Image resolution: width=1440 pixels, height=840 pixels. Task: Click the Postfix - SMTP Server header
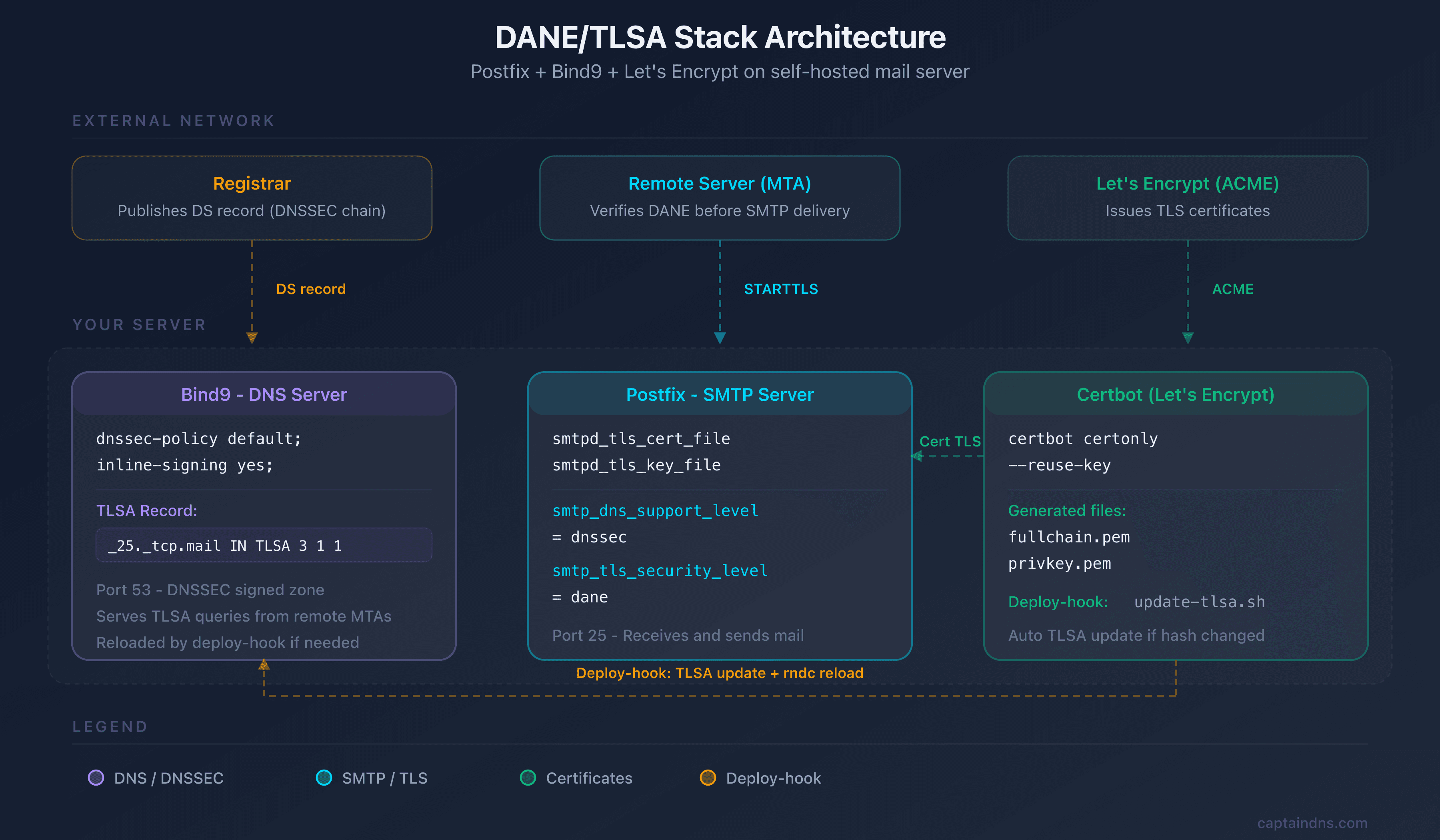[720, 394]
